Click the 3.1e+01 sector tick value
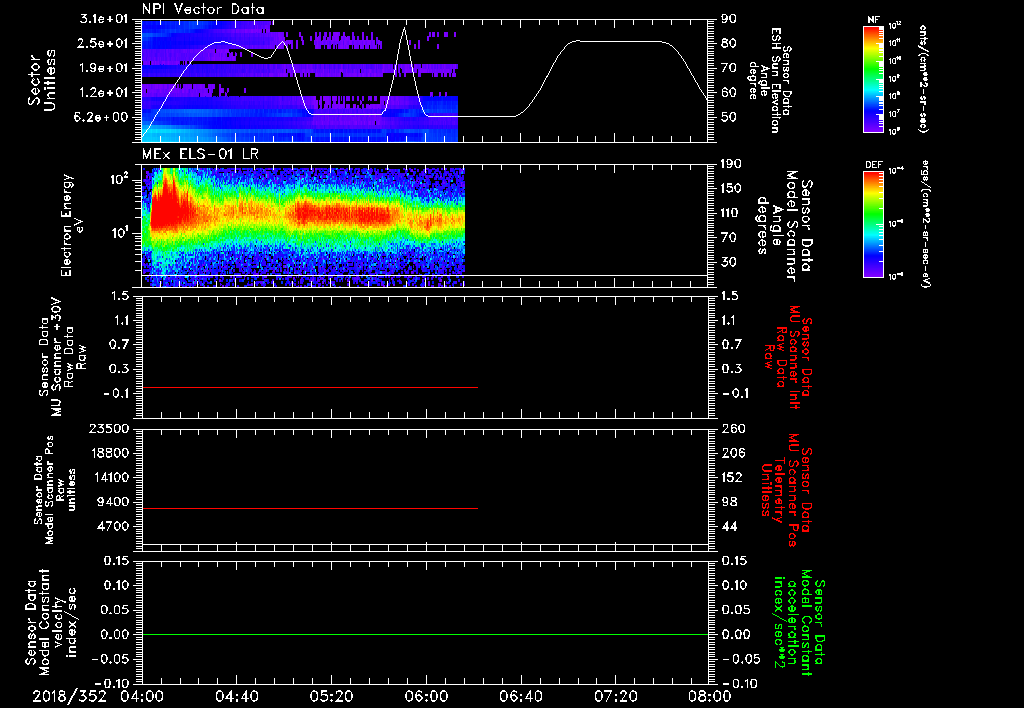 [103, 19]
